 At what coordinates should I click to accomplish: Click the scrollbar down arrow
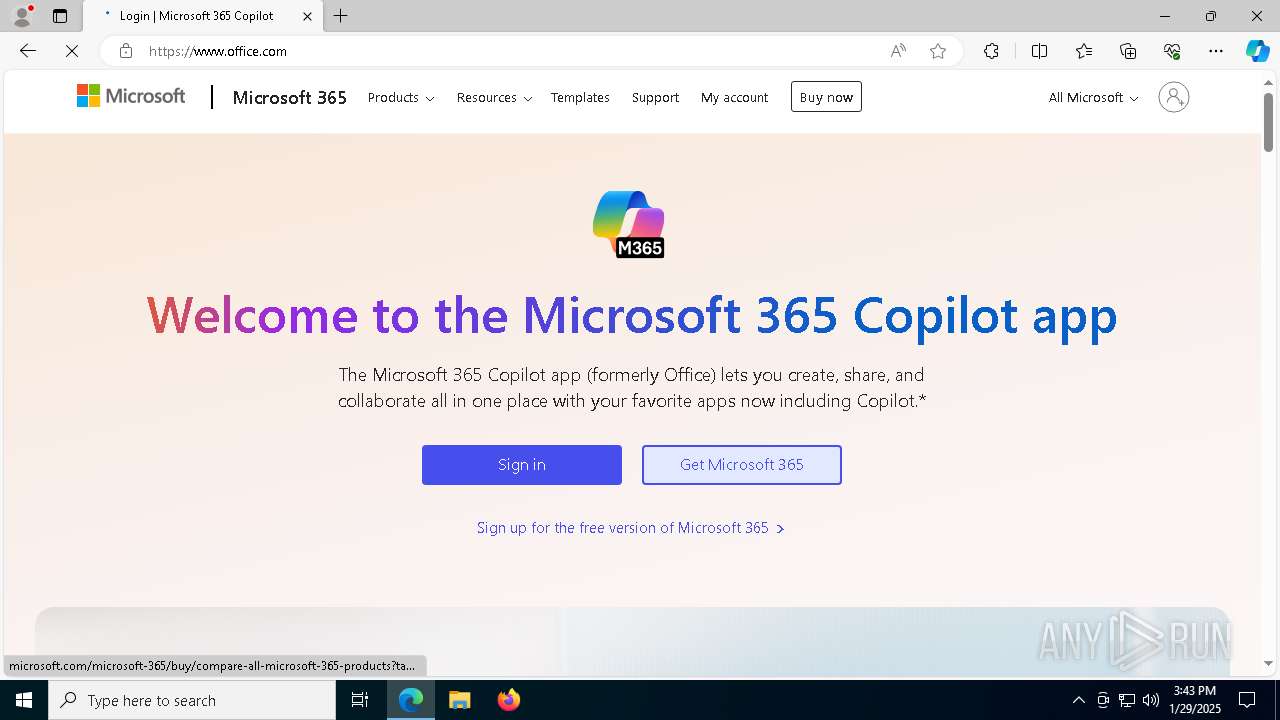tap(1268, 663)
